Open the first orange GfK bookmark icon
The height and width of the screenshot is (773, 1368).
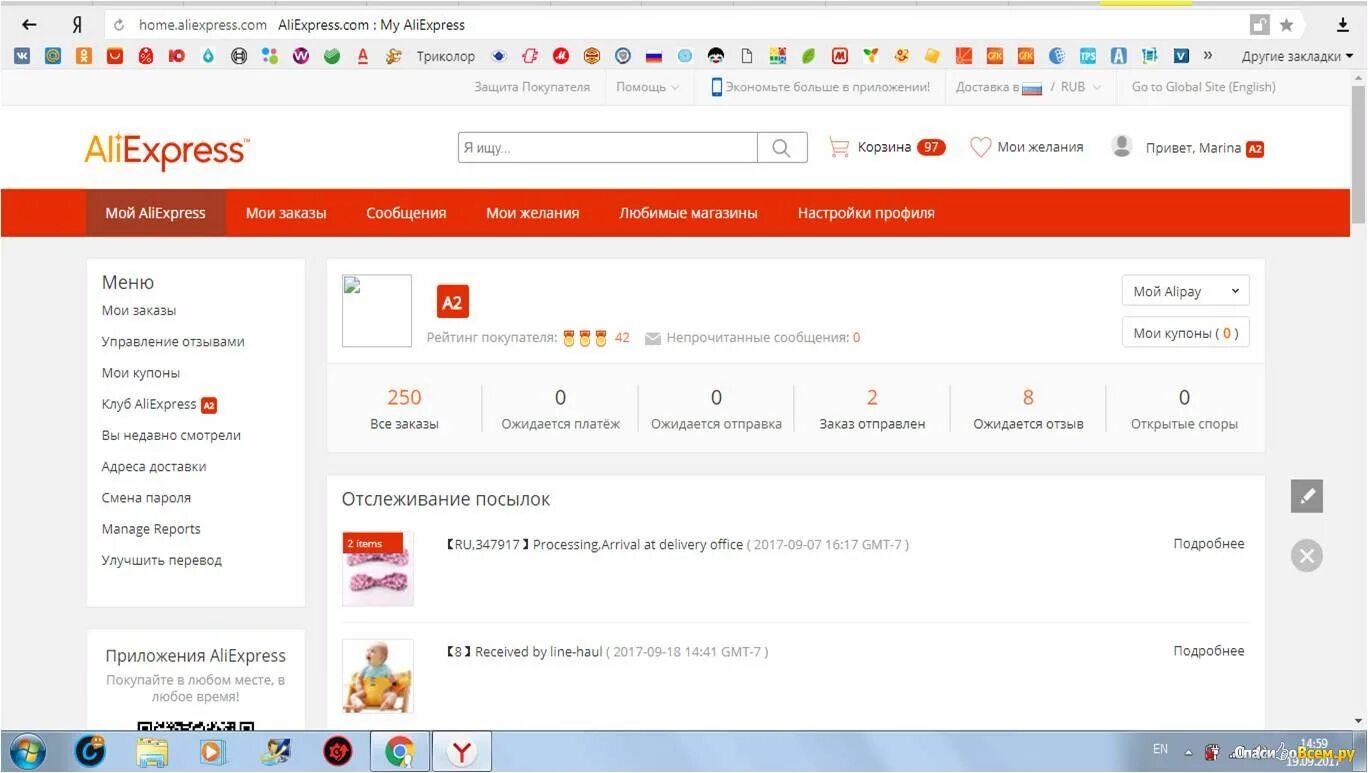point(995,56)
